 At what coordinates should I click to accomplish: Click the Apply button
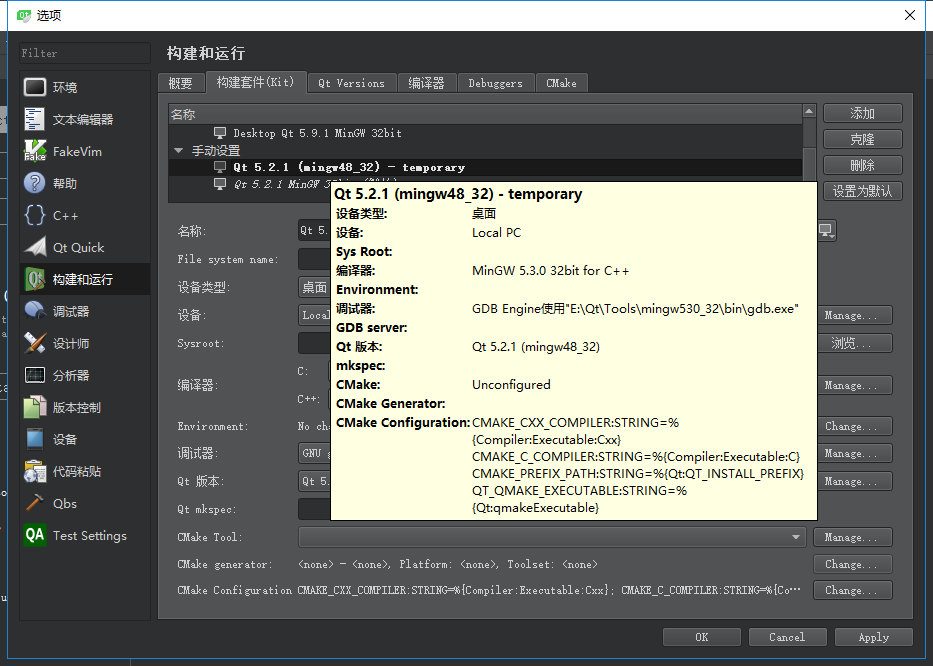pyautogui.click(x=873, y=637)
